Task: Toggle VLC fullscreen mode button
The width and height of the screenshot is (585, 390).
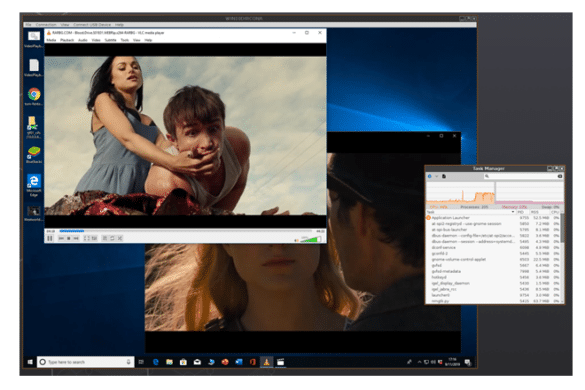Action: coord(87,238)
